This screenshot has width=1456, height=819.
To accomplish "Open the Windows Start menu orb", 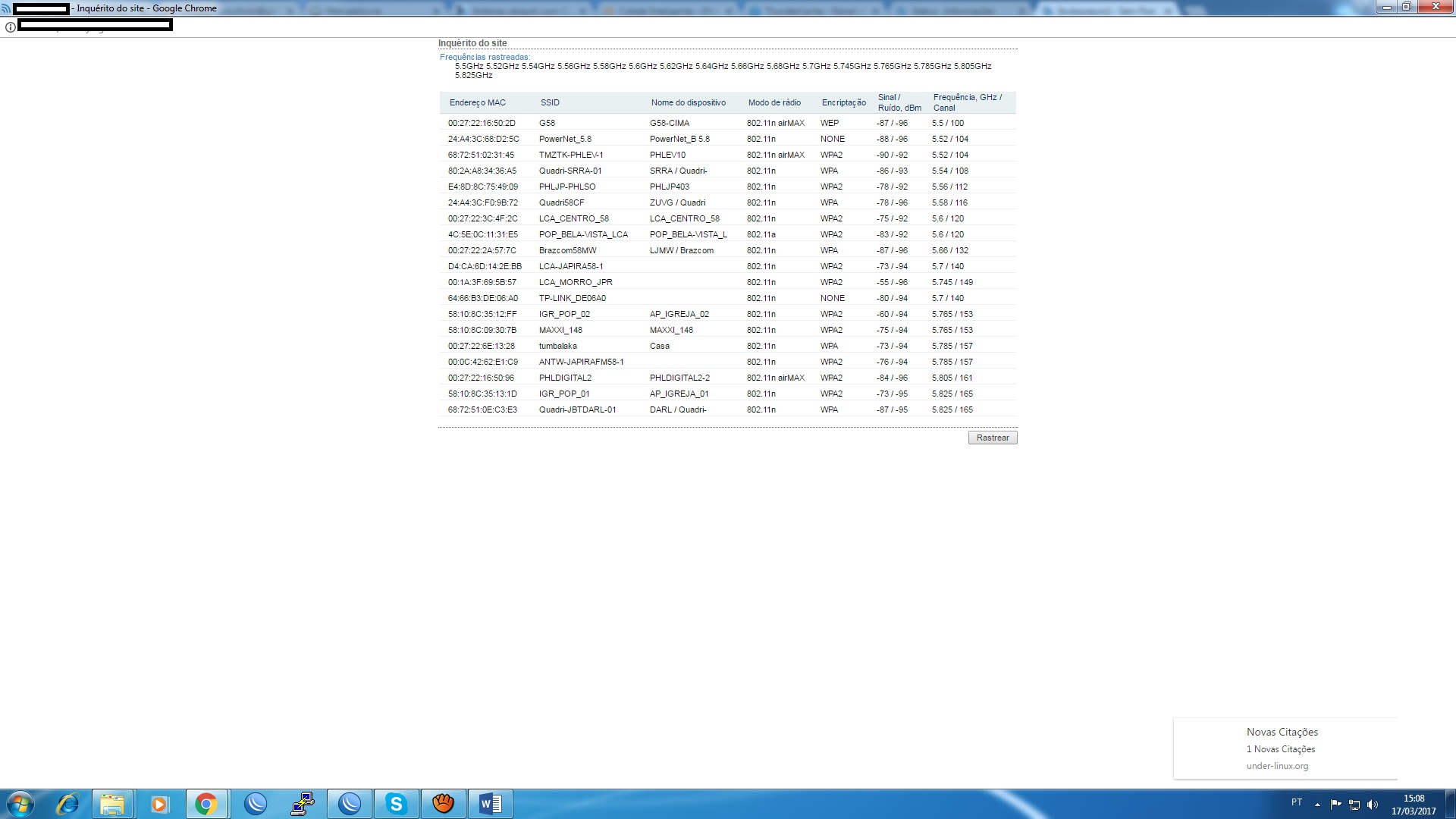I will point(20,804).
